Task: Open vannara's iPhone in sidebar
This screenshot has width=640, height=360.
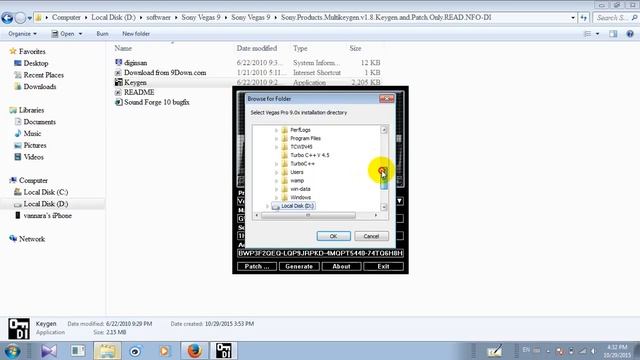Action: 47,216
